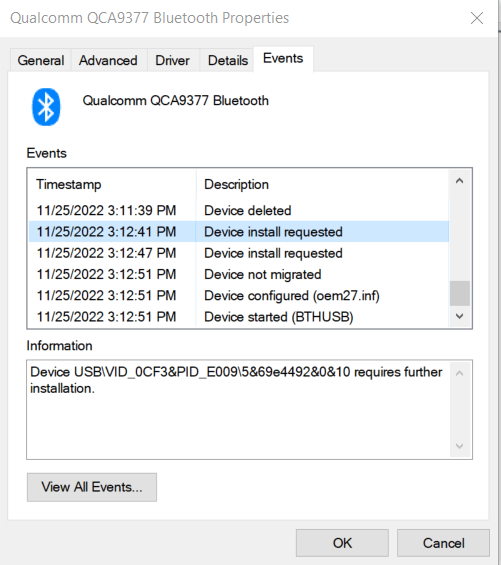
Task: Select the Device not migrated event
Action: [x=239, y=274]
